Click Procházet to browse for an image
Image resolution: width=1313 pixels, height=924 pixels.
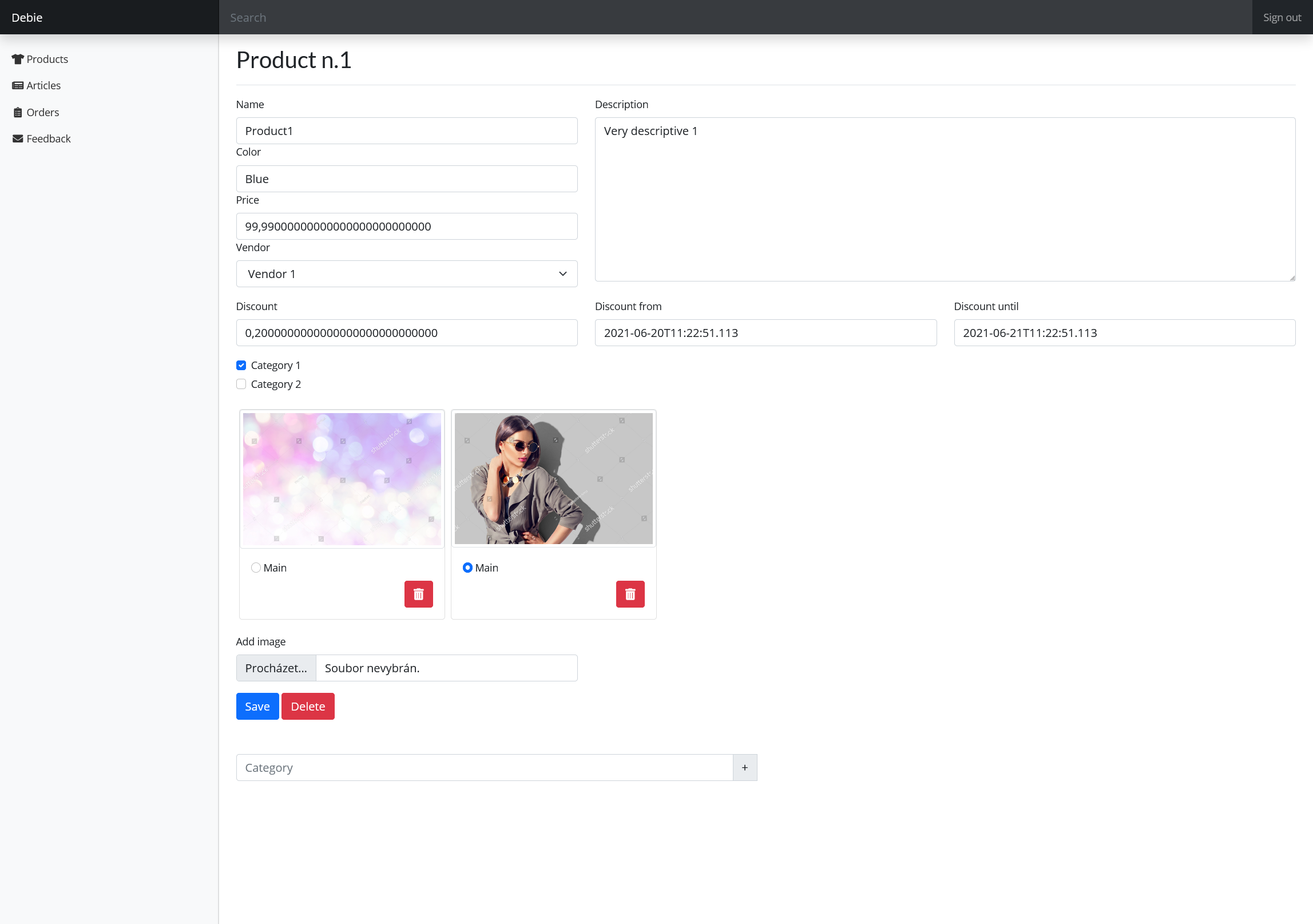click(276, 668)
